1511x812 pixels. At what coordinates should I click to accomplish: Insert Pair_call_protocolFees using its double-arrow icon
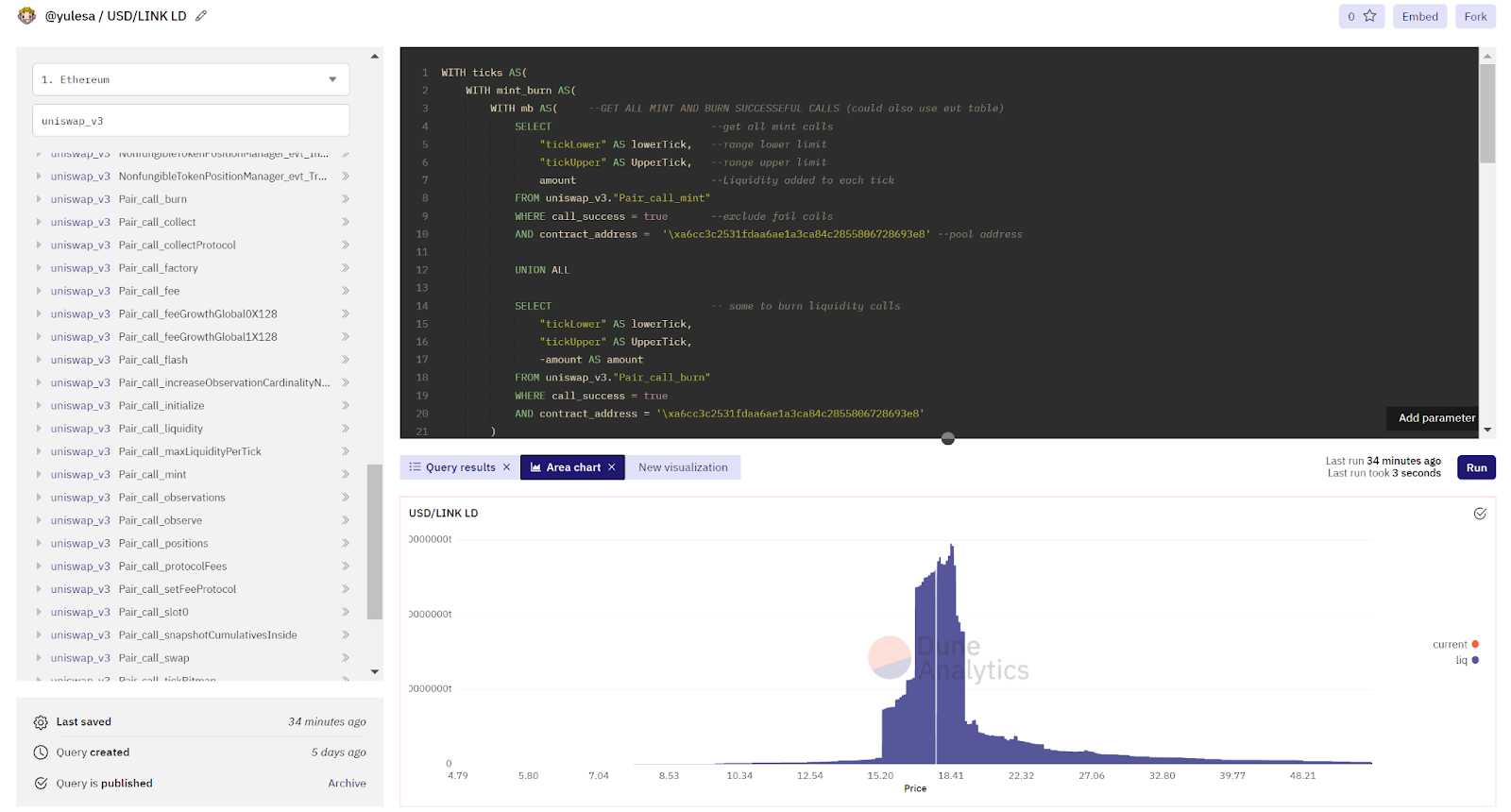[x=346, y=567]
